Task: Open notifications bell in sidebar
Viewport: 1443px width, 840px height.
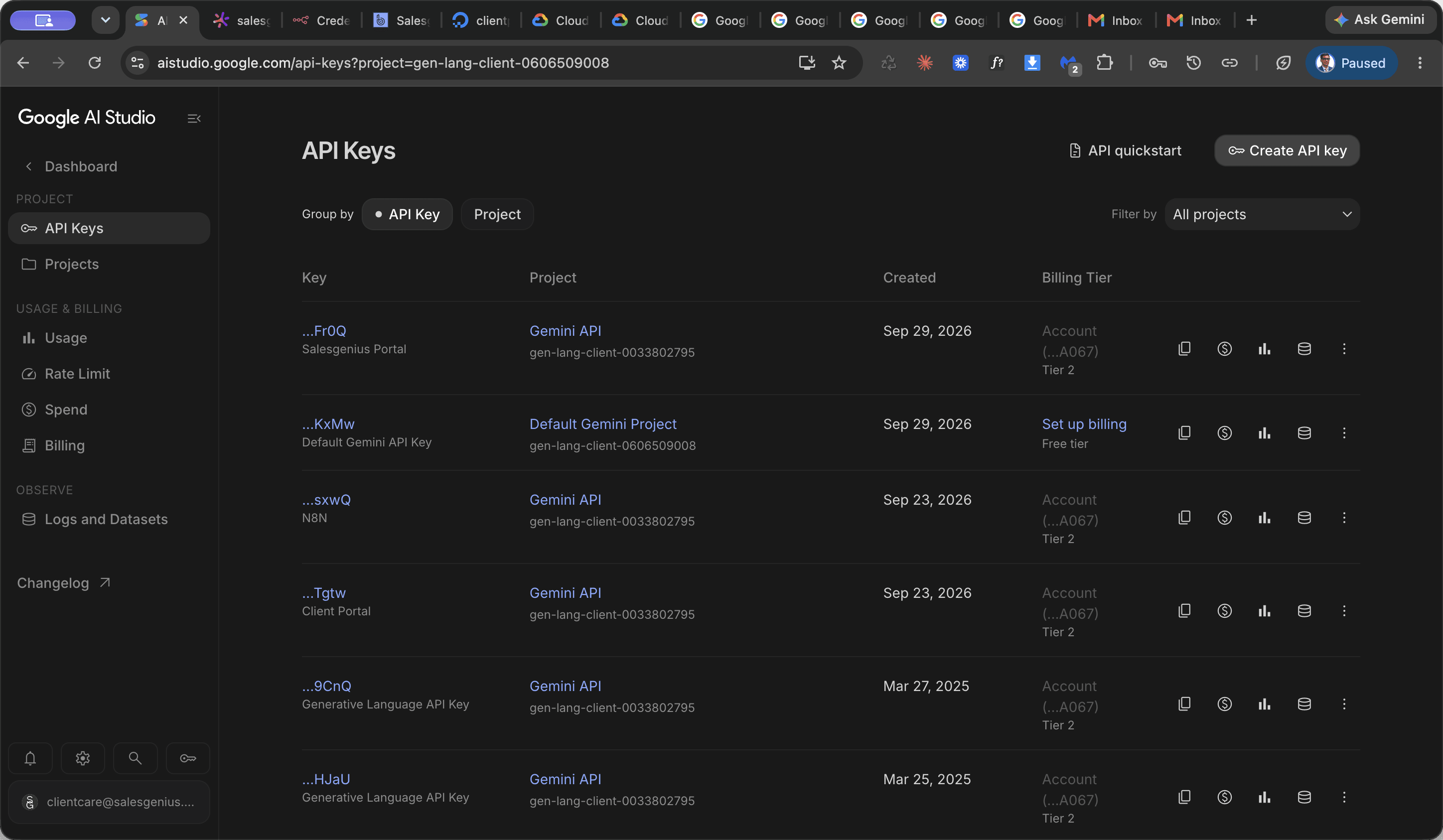Action: 30,758
